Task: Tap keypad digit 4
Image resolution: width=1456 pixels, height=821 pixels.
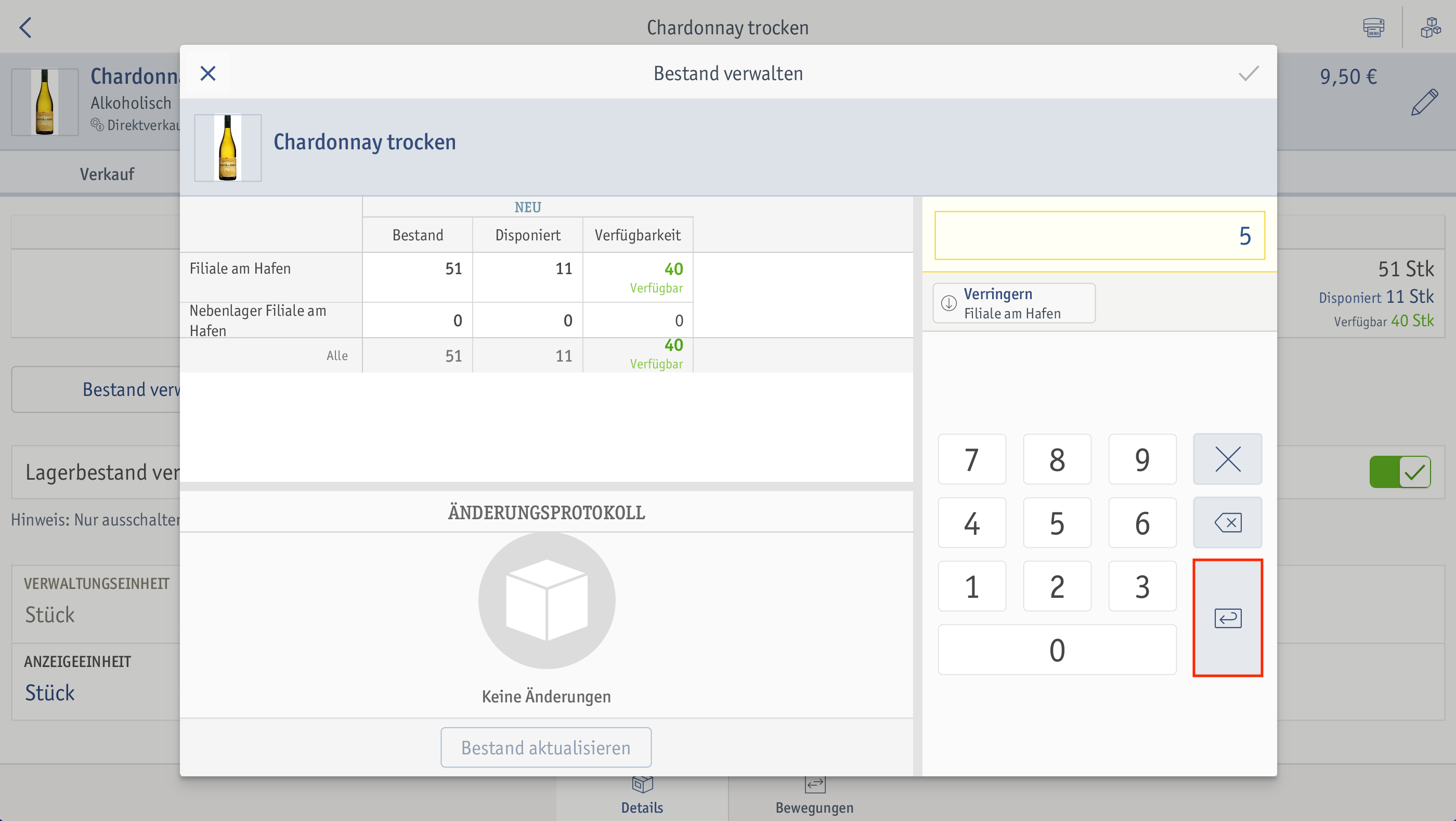Action: (x=971, y=522)
